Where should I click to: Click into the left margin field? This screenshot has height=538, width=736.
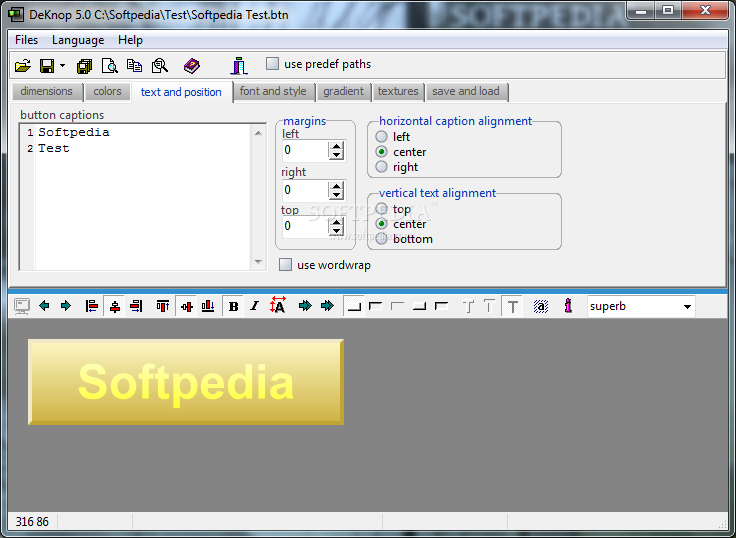point(305,150)
